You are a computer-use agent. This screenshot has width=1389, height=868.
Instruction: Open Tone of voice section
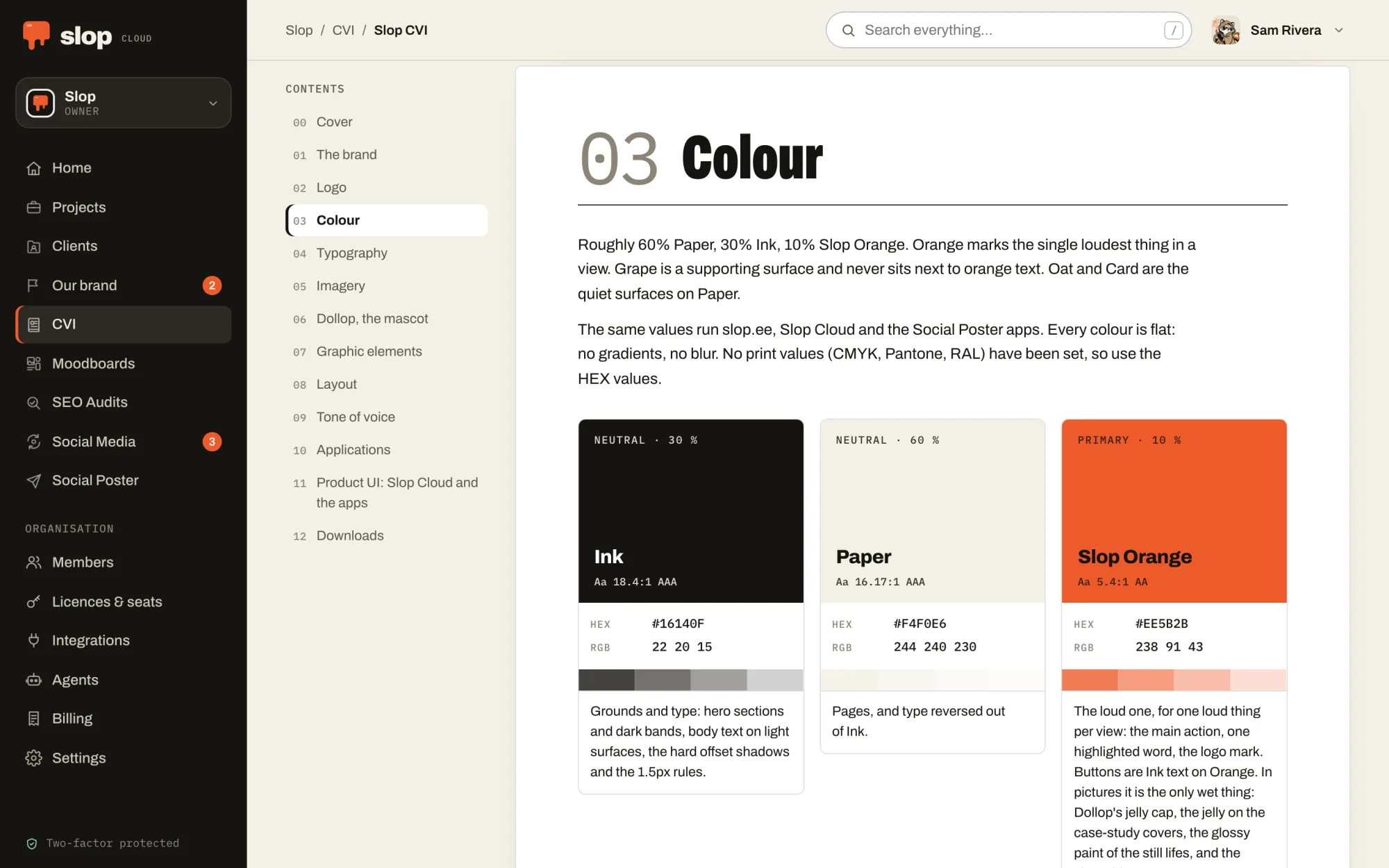tap(386, 417)
